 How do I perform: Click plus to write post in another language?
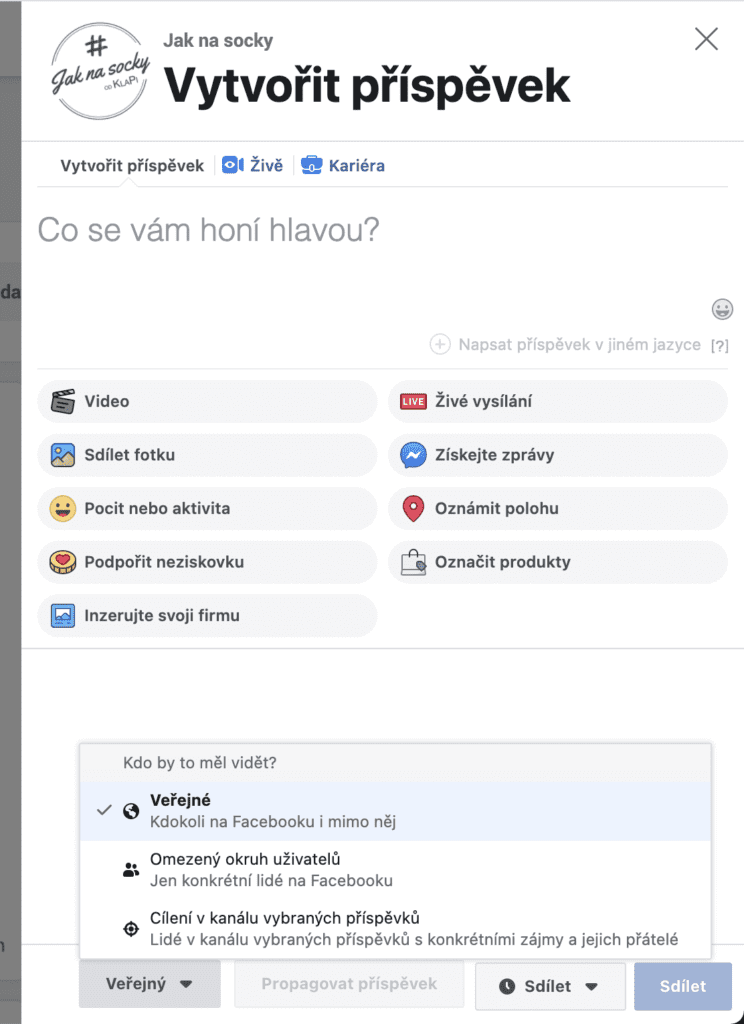pos(439,345)
